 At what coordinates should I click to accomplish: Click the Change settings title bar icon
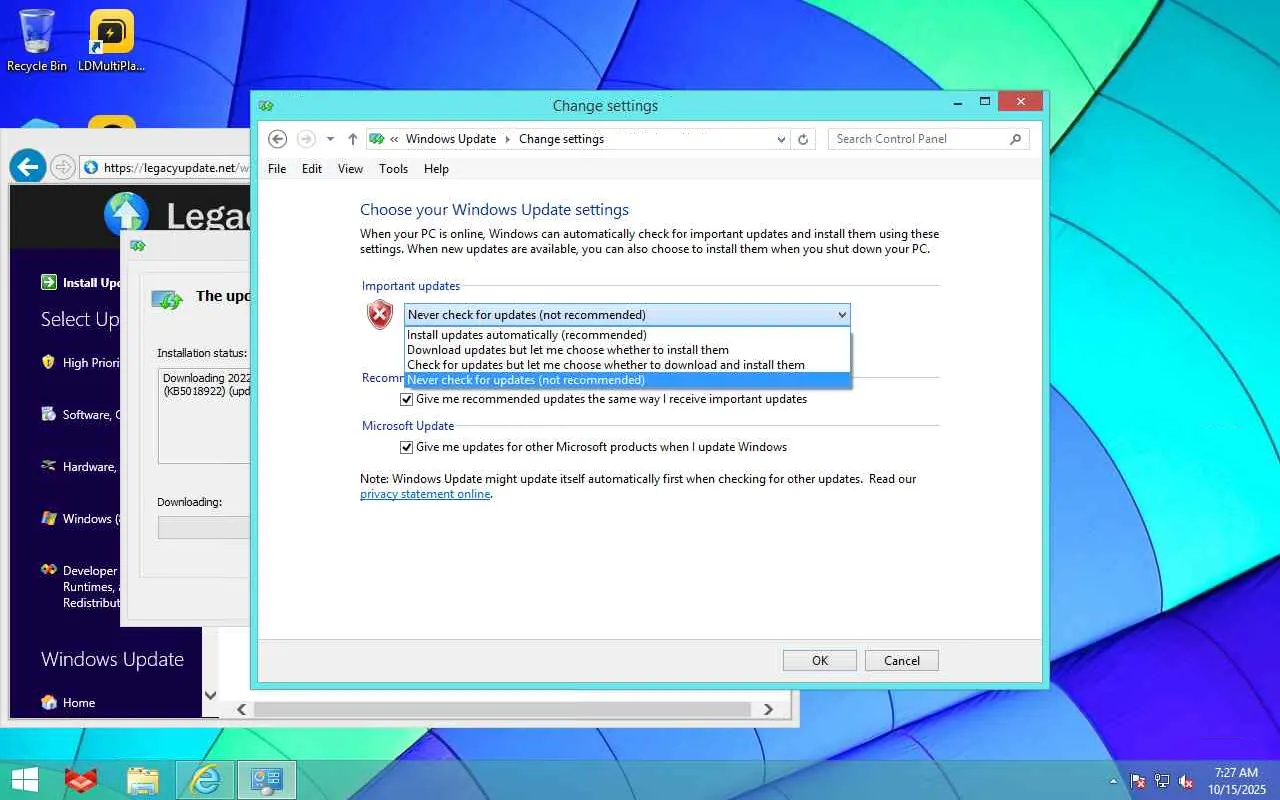click(266, 105)
